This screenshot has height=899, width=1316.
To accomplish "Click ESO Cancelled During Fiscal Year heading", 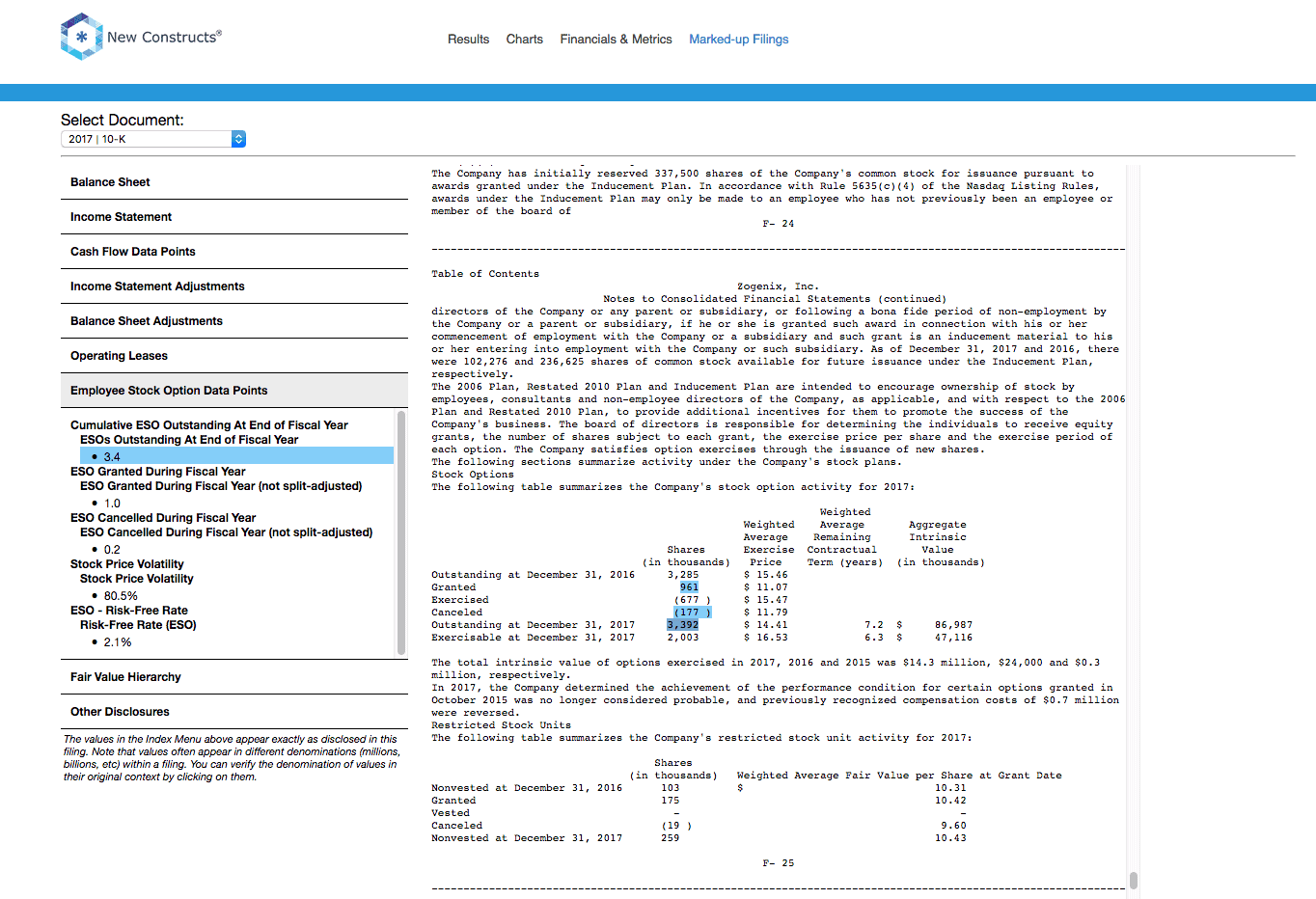I will (x=163, y=518).
